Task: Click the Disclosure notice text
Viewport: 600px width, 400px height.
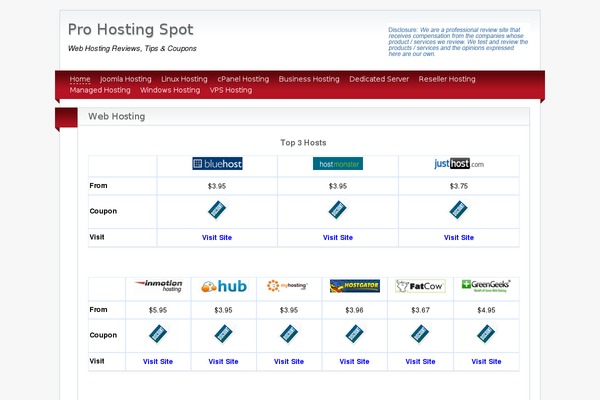Action: tap(458, 42)
